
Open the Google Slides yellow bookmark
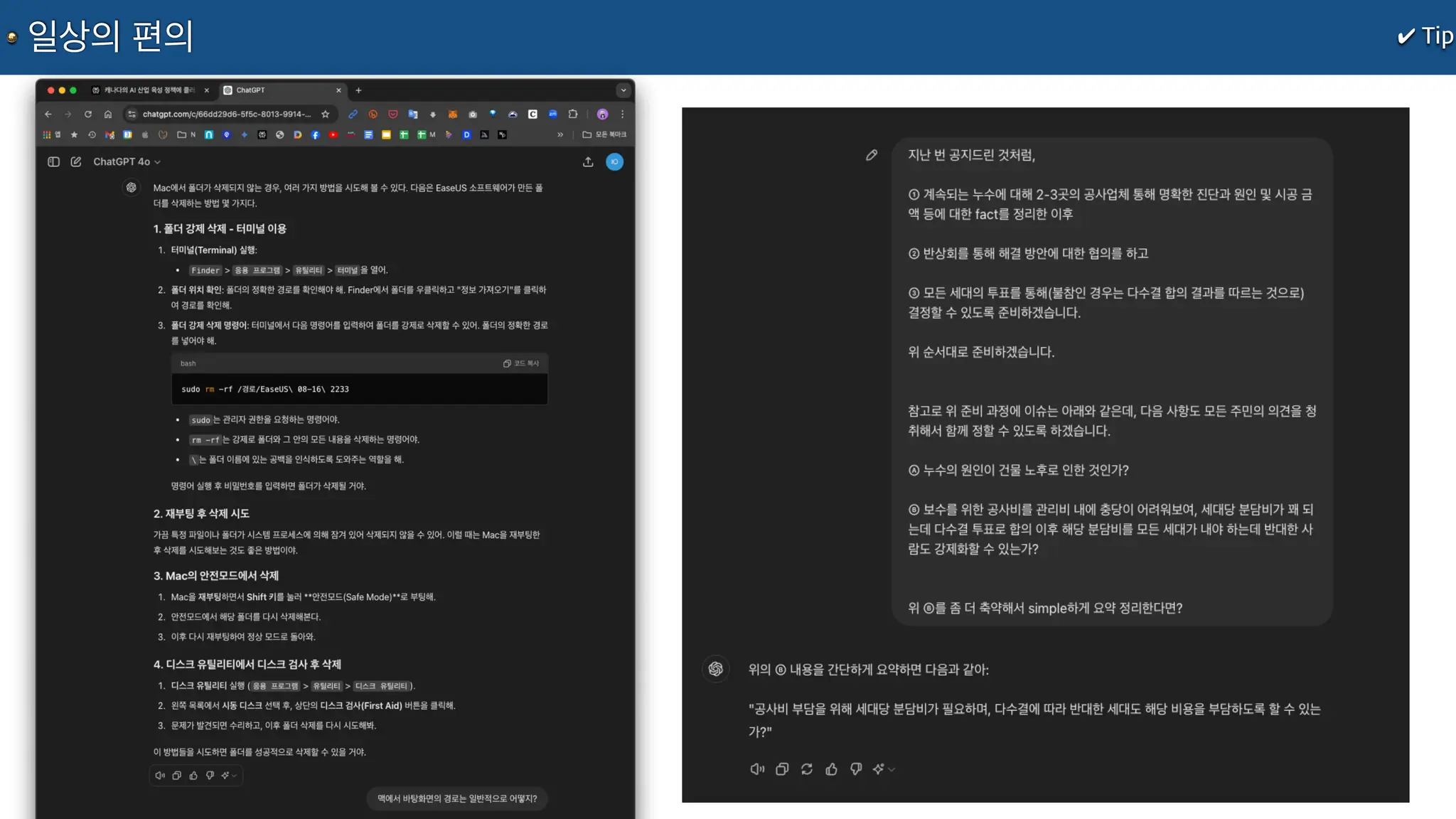point(386,134)
